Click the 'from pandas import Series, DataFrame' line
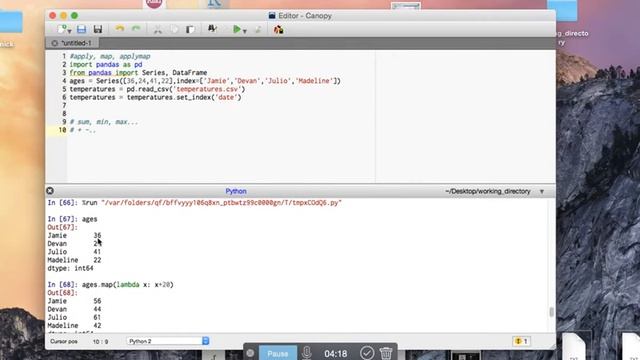Viewport: 640px width, 360px height. pyautogui.click(x=138, y=73)
